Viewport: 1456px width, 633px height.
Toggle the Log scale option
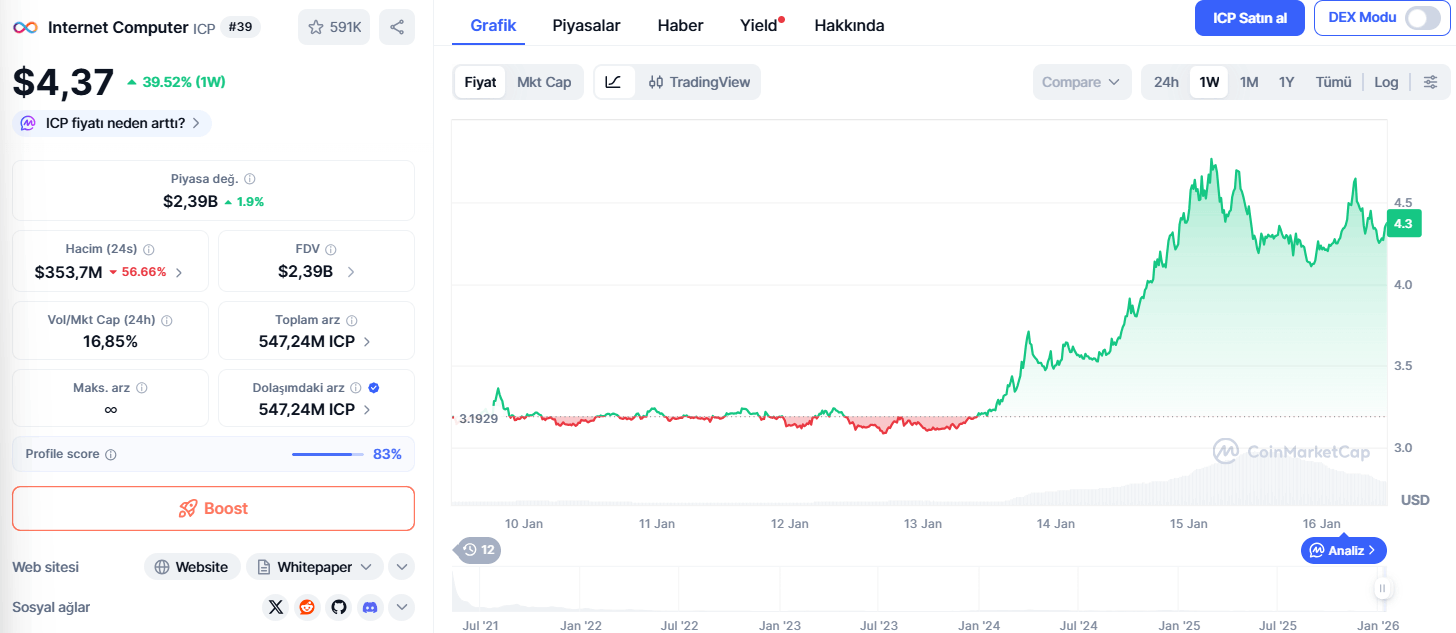[1386, 82]
